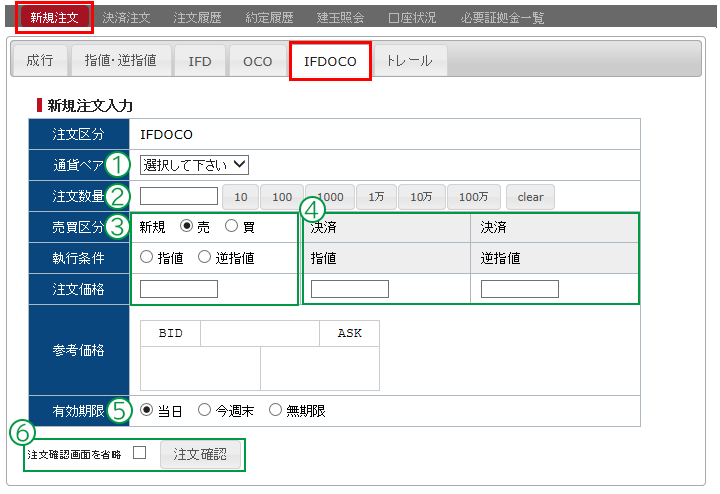Click the new order 注文価格 input field
The image size is (720, 494).
click(179, 289)
